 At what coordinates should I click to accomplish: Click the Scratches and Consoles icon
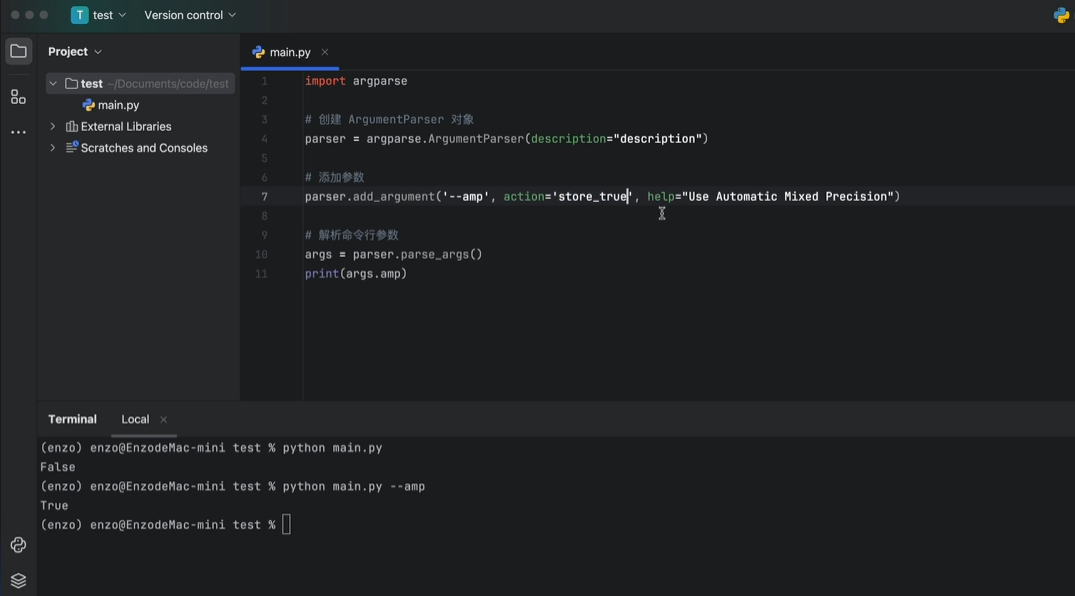click(71, 147)
